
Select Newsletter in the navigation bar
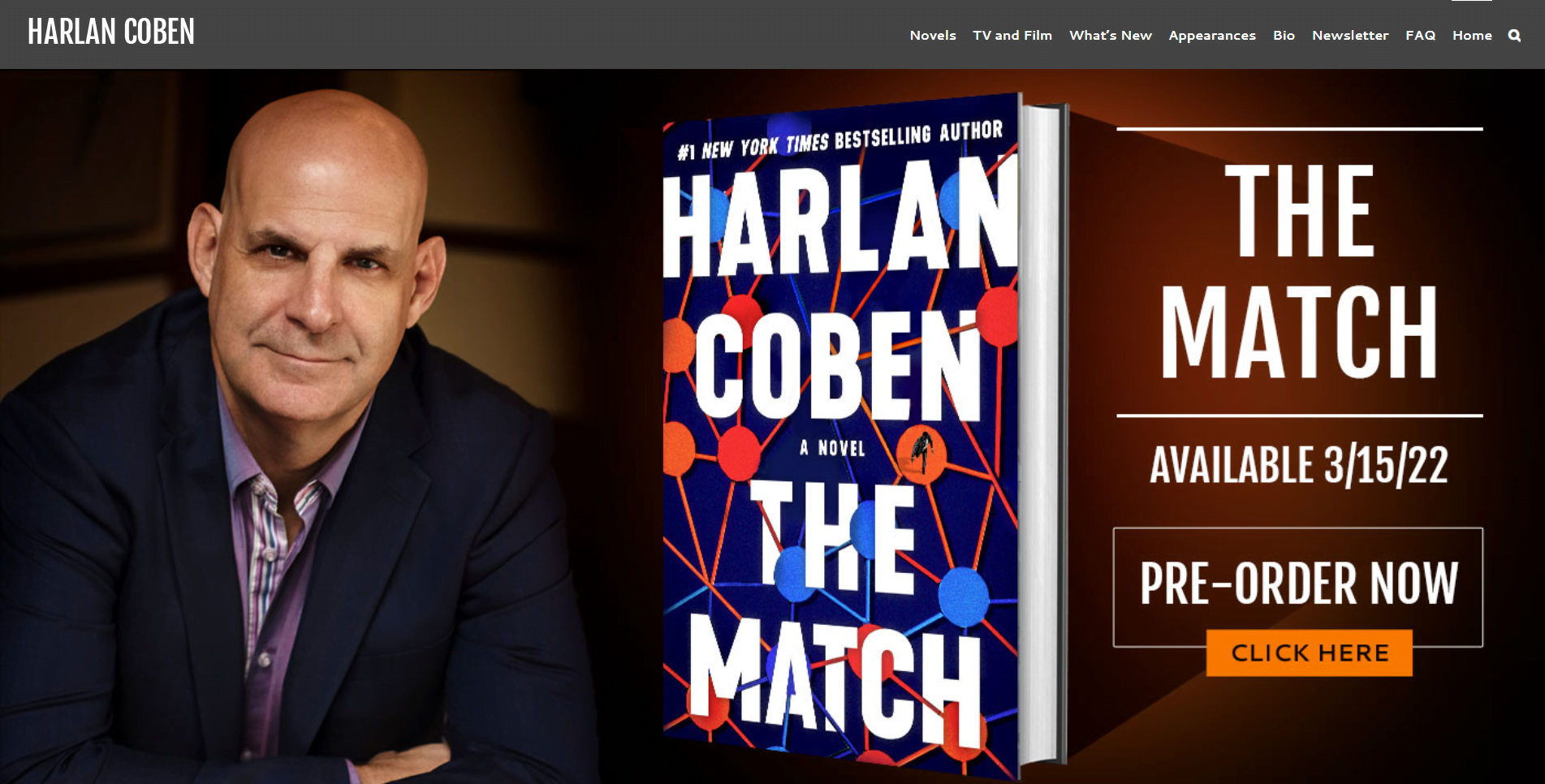[x=1350, y=35]
